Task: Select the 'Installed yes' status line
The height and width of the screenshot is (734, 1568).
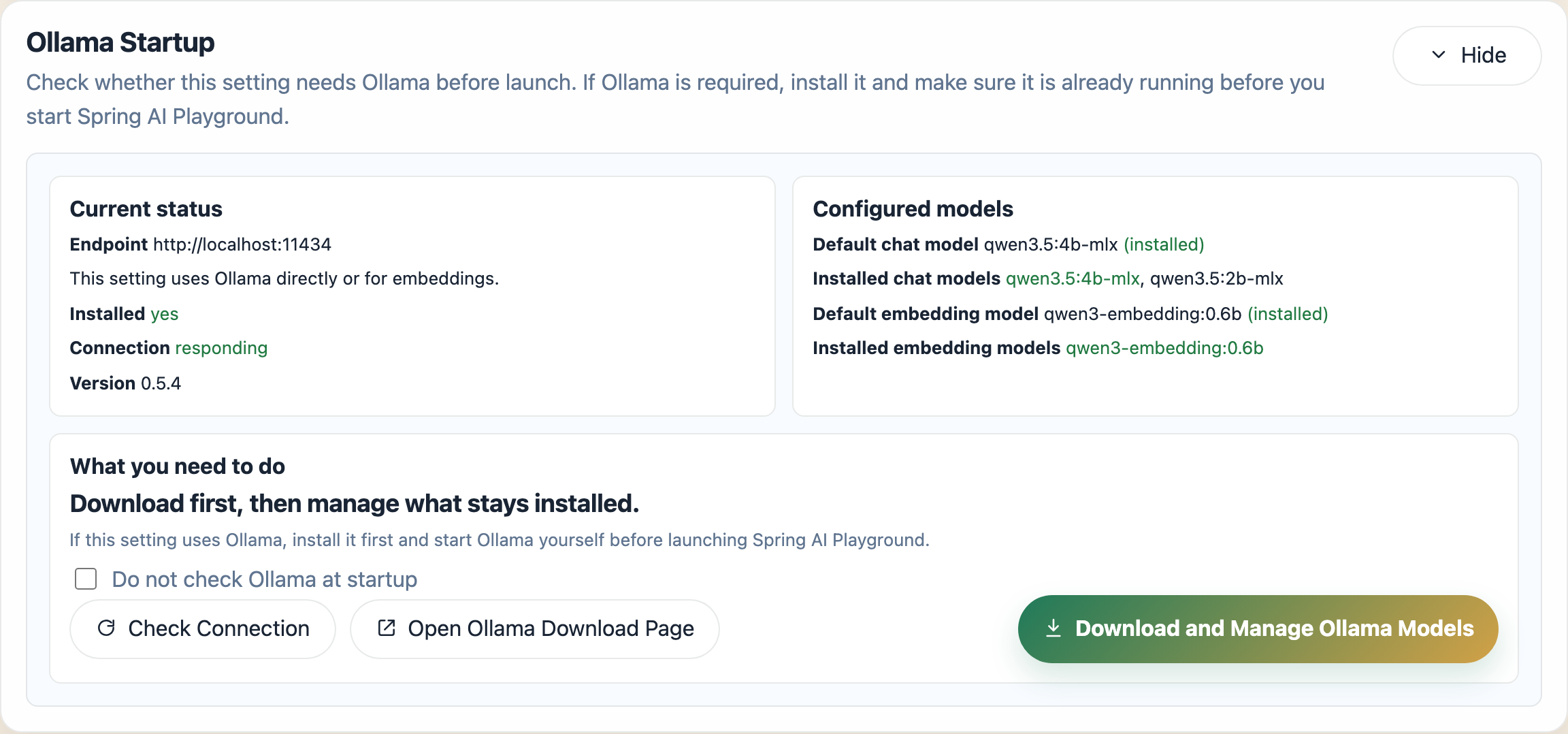Action: click(124, 314)
